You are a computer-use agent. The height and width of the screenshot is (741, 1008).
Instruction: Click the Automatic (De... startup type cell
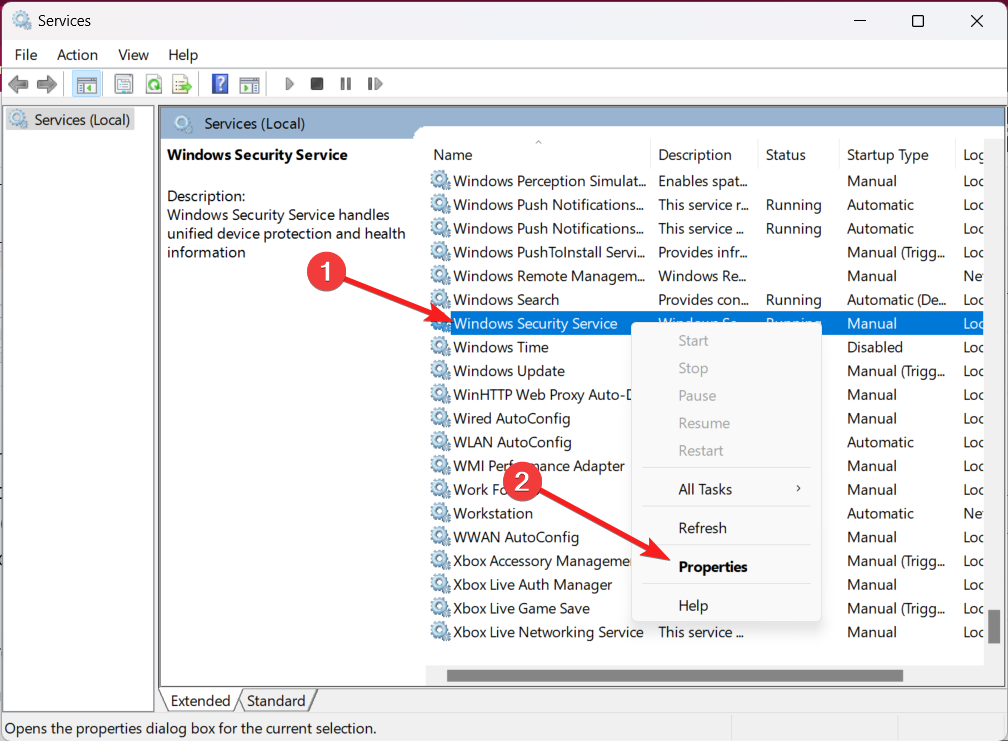coord(896,299)
